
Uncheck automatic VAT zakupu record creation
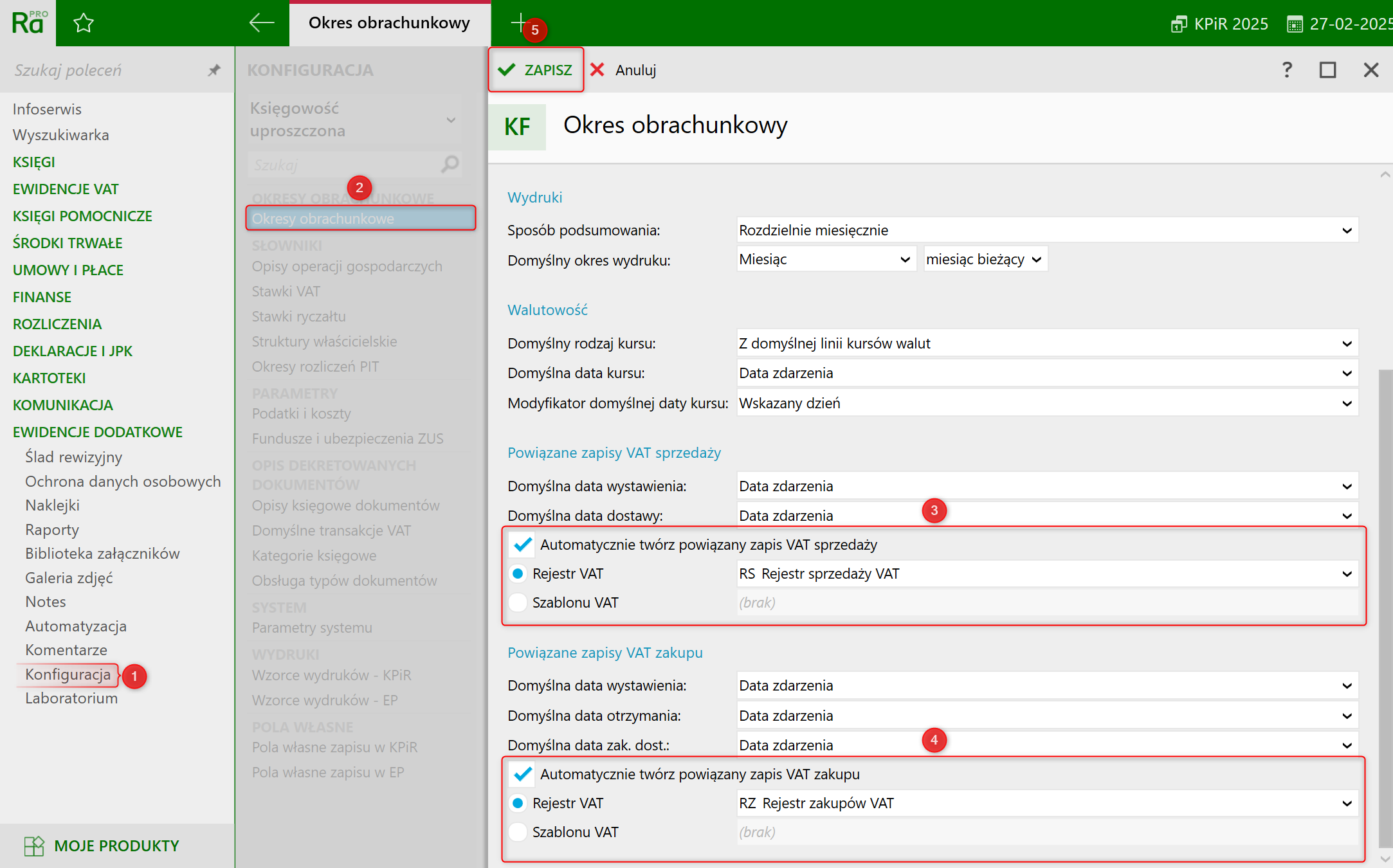(x=522, y=774)
